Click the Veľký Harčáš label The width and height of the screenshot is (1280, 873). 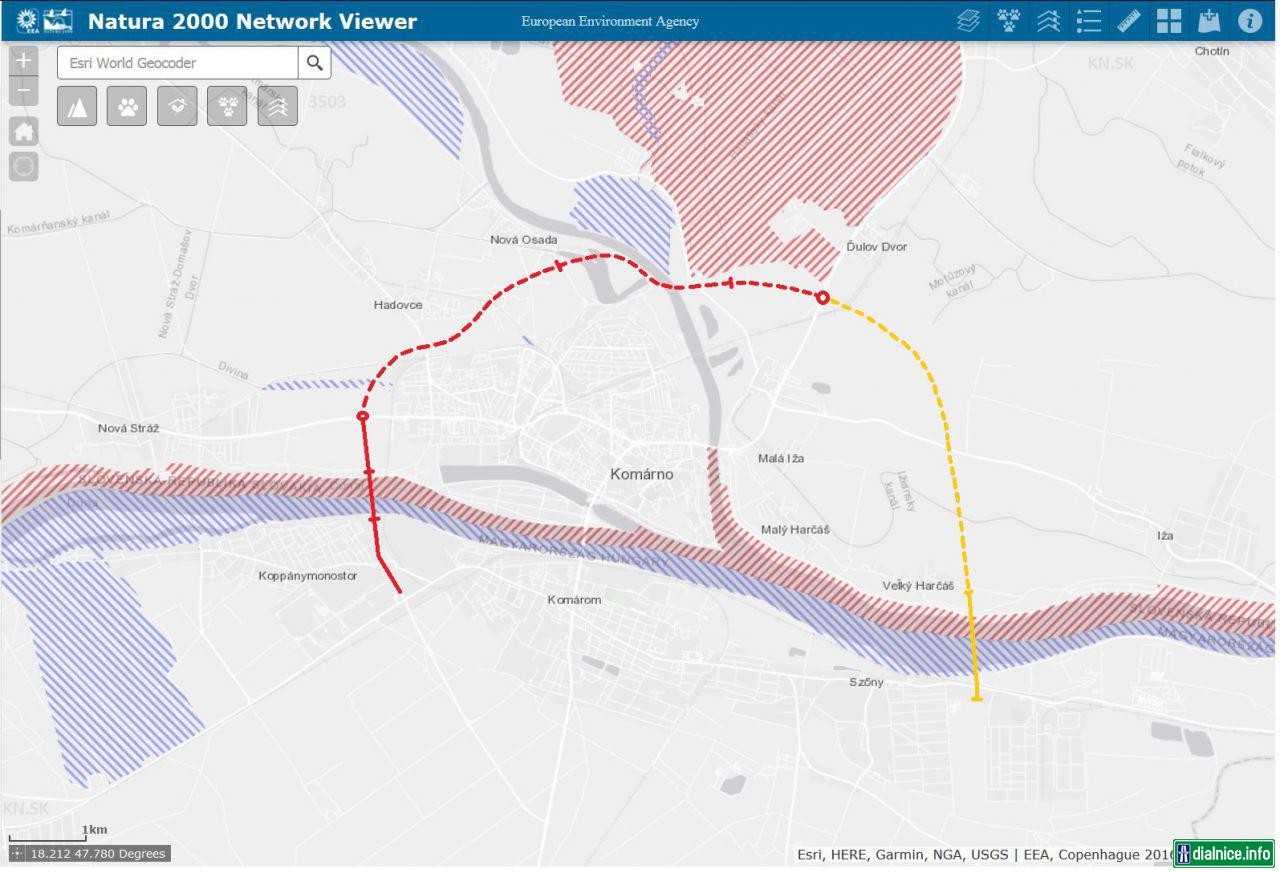click(918, 585)
